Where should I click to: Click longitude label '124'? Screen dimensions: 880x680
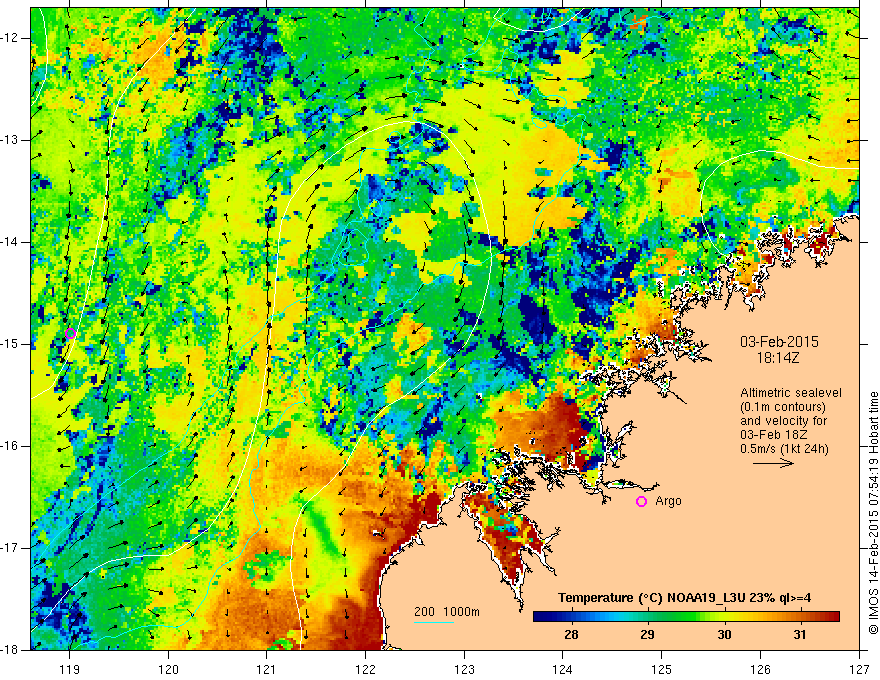pyautogui.click(x=563, y=669)
